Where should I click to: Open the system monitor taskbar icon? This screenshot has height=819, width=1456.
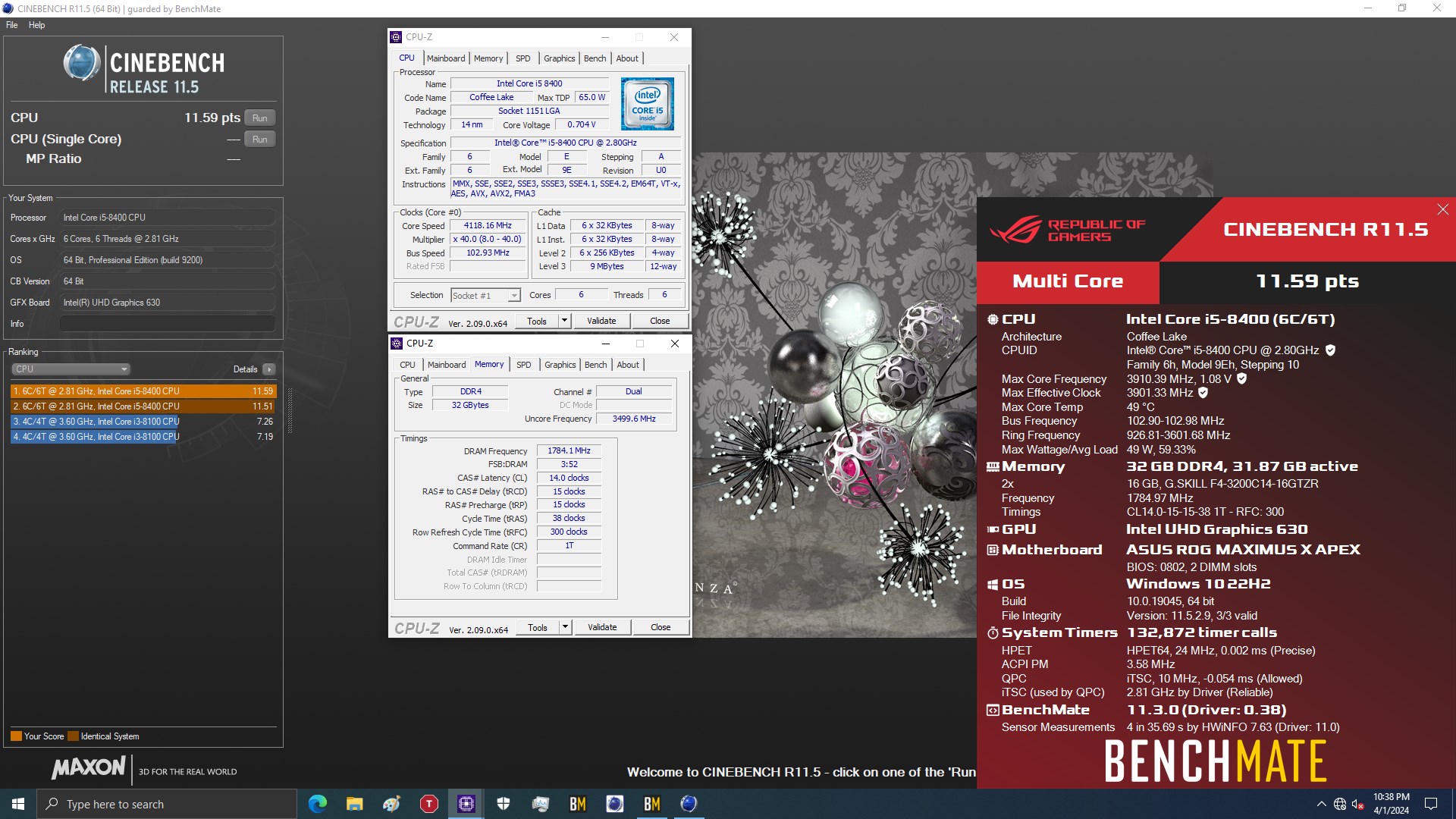click(x=540, y=804)
